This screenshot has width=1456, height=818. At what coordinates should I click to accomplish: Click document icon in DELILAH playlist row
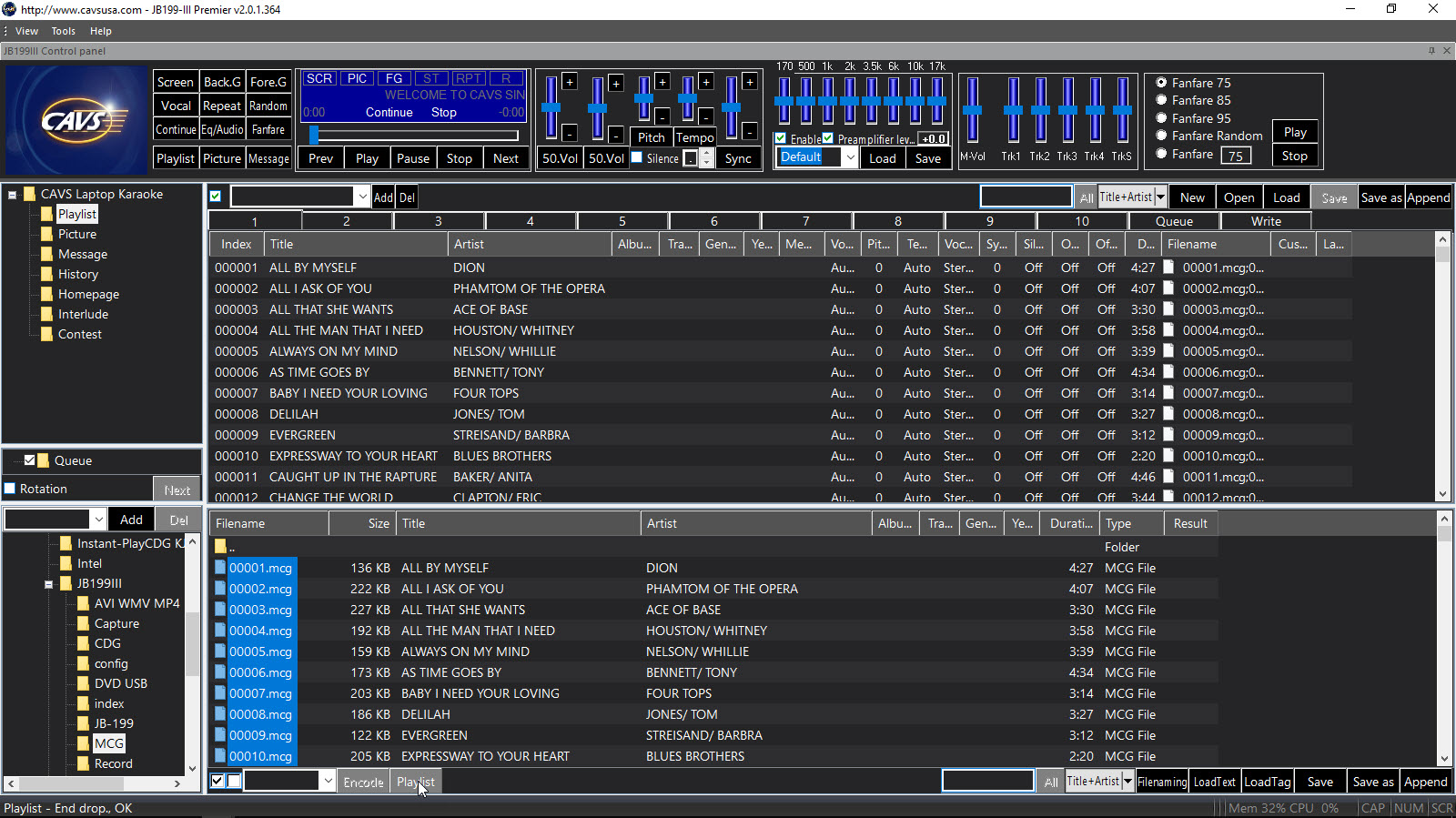coord(1168,414)
